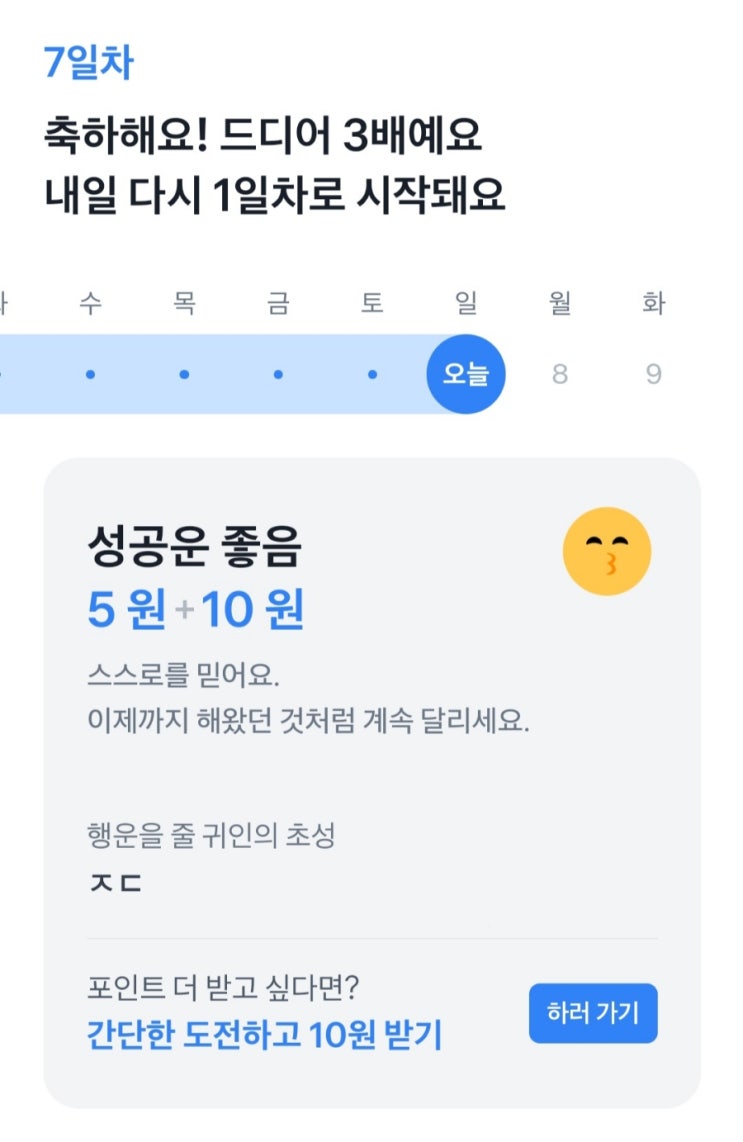Viewport: 743px width, 1142px height.
Task: Tap the 5 원 reward amount
Action: click(x=126, y=610)
